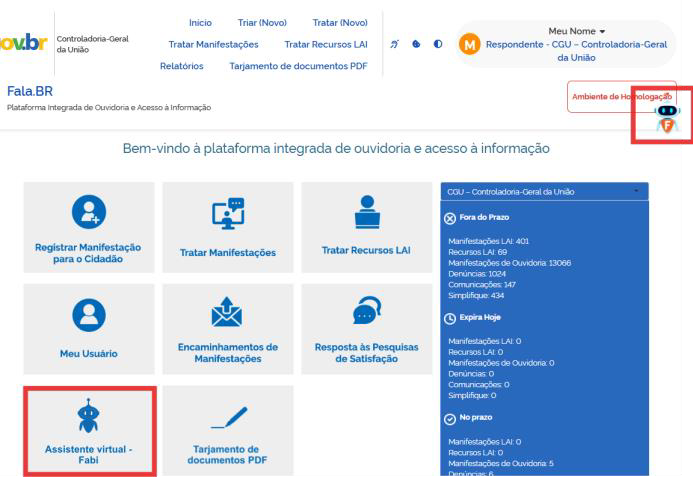The height and width of the screenshot is (477, 693).
Task: Click Expira Hoje Recursos LAI: 0
Action: [x=476, y=352]
